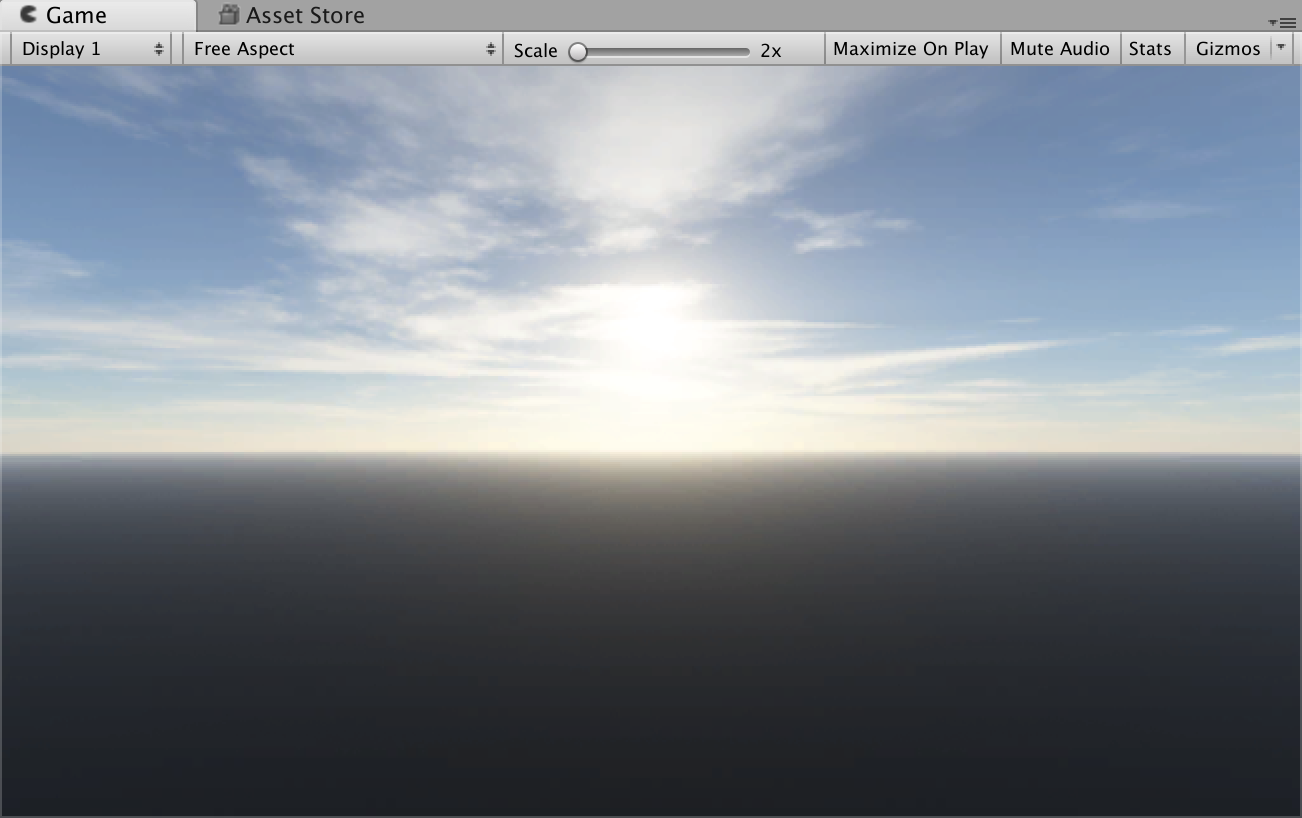Image resolution: width=1302 pixels, height=818 pixels.
Task: Select the Game tab label
Action: tap(76, 16)
